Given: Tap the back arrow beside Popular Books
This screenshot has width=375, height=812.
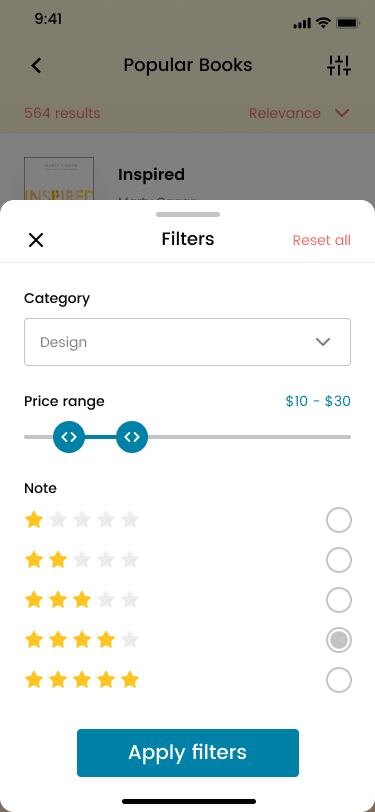Looking at the screenshot, I should (x=36, y=66).
